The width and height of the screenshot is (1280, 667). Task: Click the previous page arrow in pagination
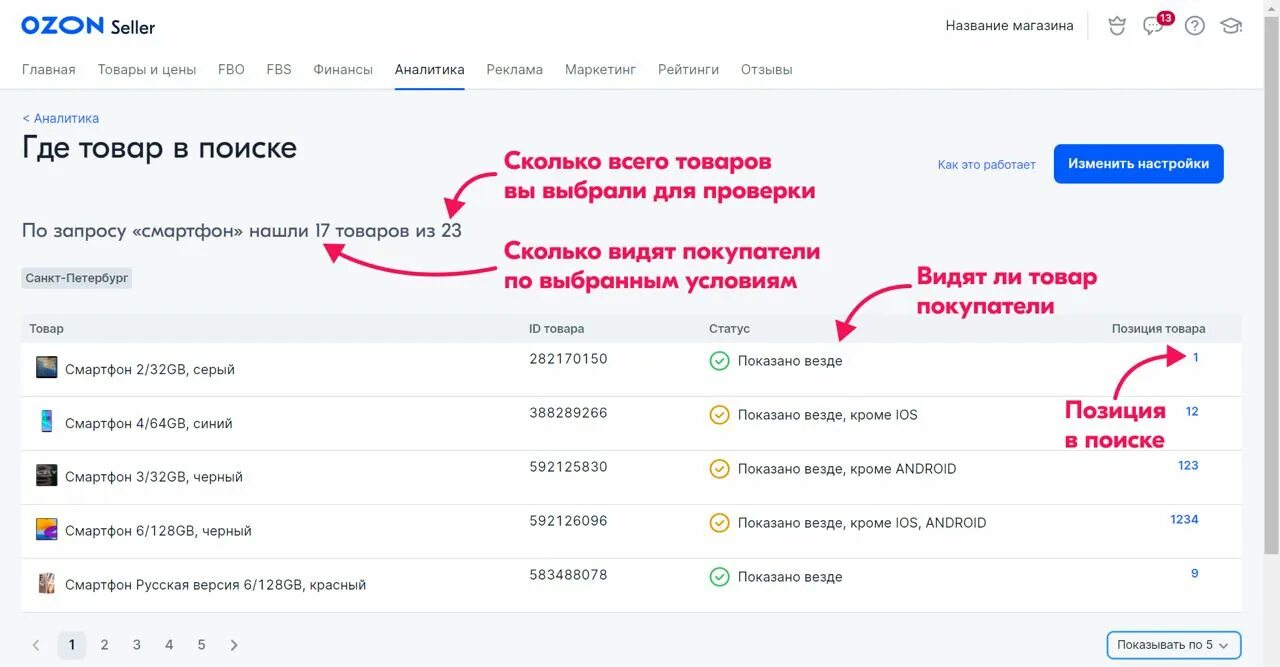[36, 644]
